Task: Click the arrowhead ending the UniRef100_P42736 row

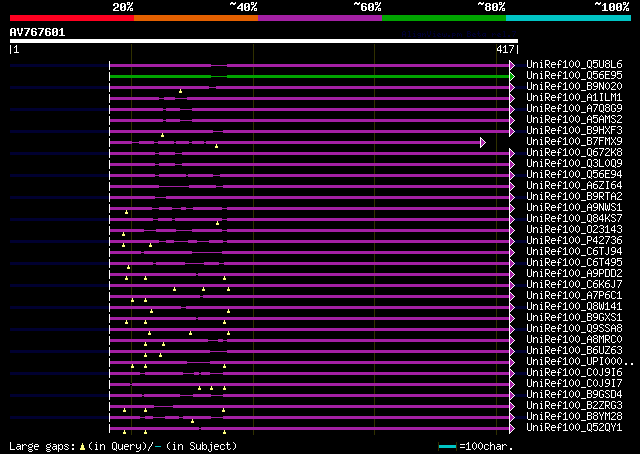Action: pyautogui.click(x=512, y=242)
